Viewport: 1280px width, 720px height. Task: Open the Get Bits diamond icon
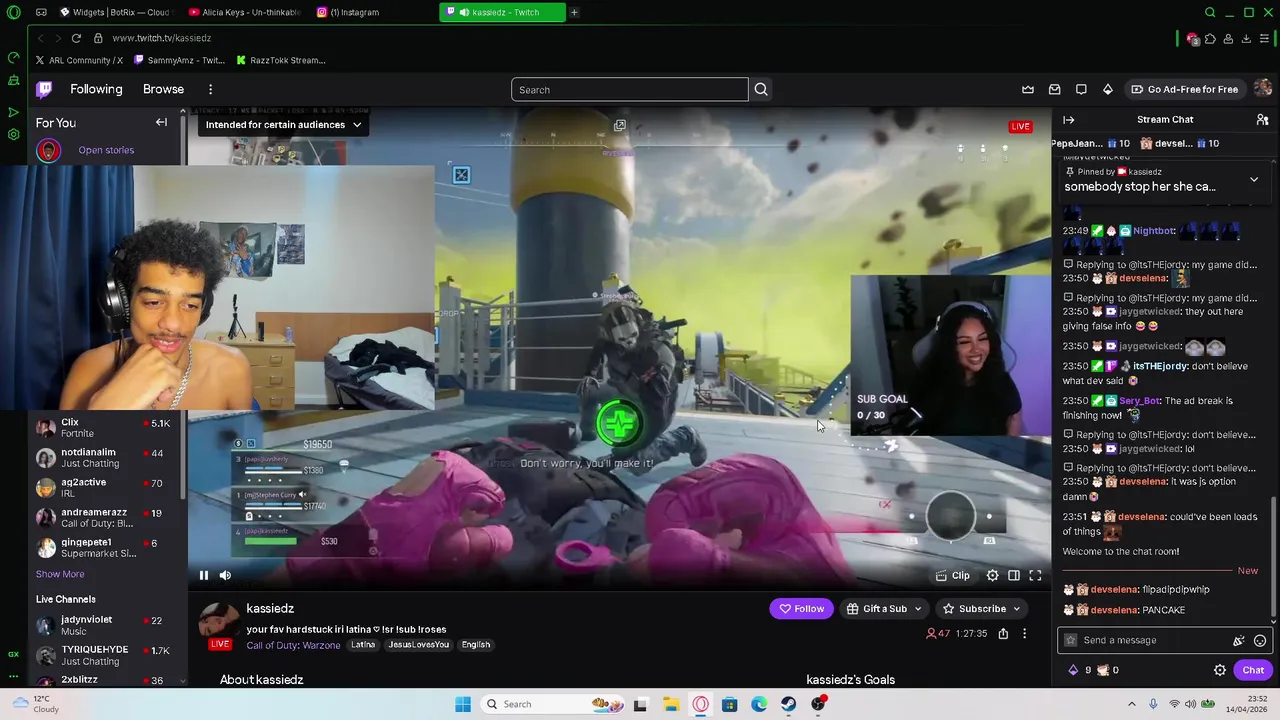coord(1108,89)
